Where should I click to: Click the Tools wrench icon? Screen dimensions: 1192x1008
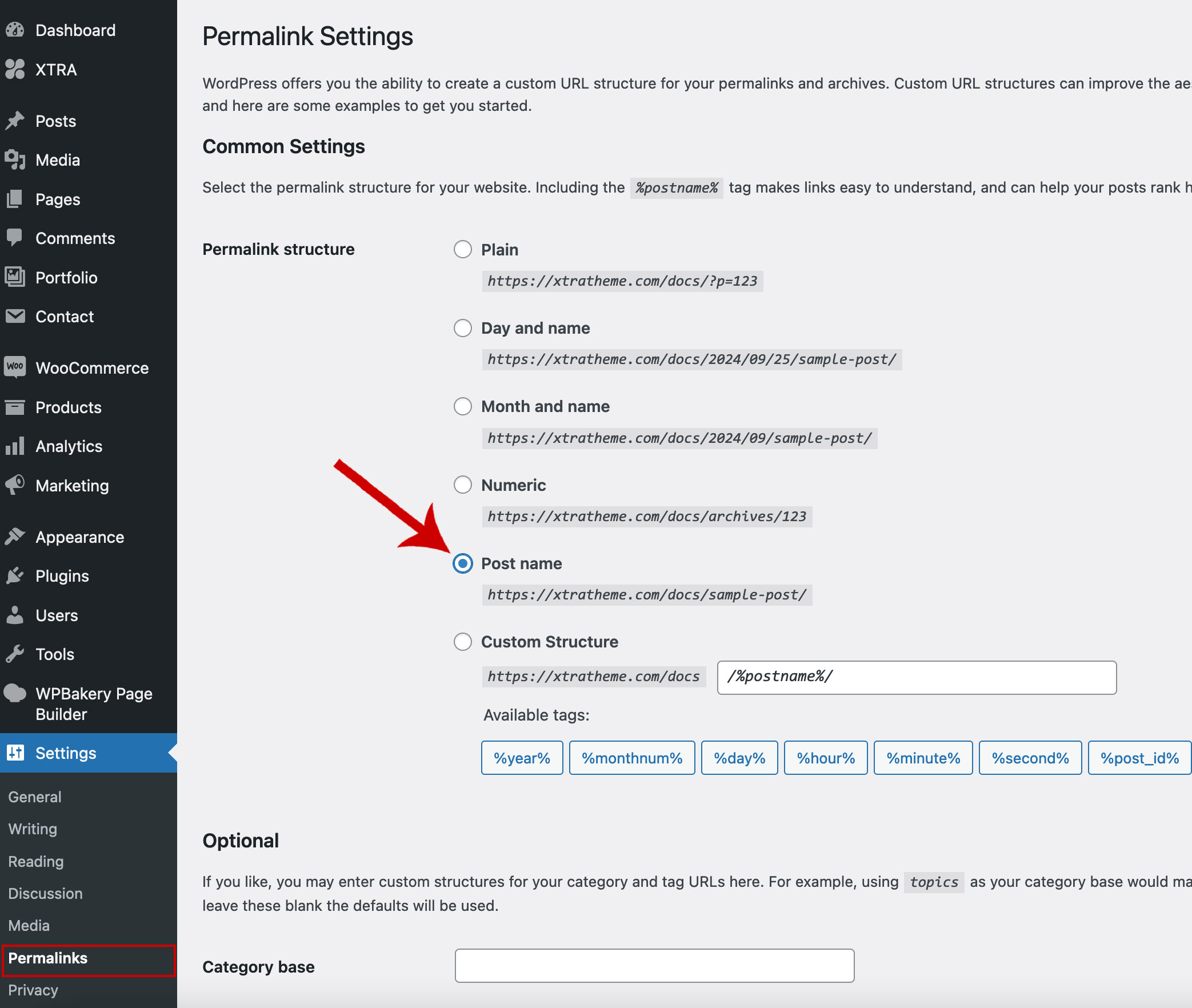point(15,654)
